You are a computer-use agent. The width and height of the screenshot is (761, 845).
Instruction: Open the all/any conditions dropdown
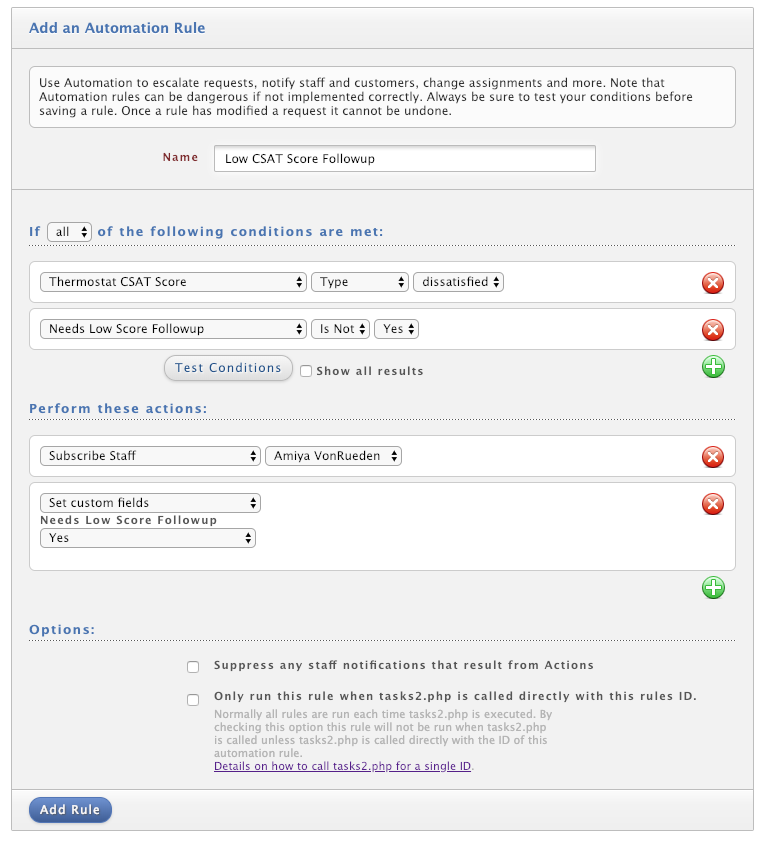[x=70, y=232]
